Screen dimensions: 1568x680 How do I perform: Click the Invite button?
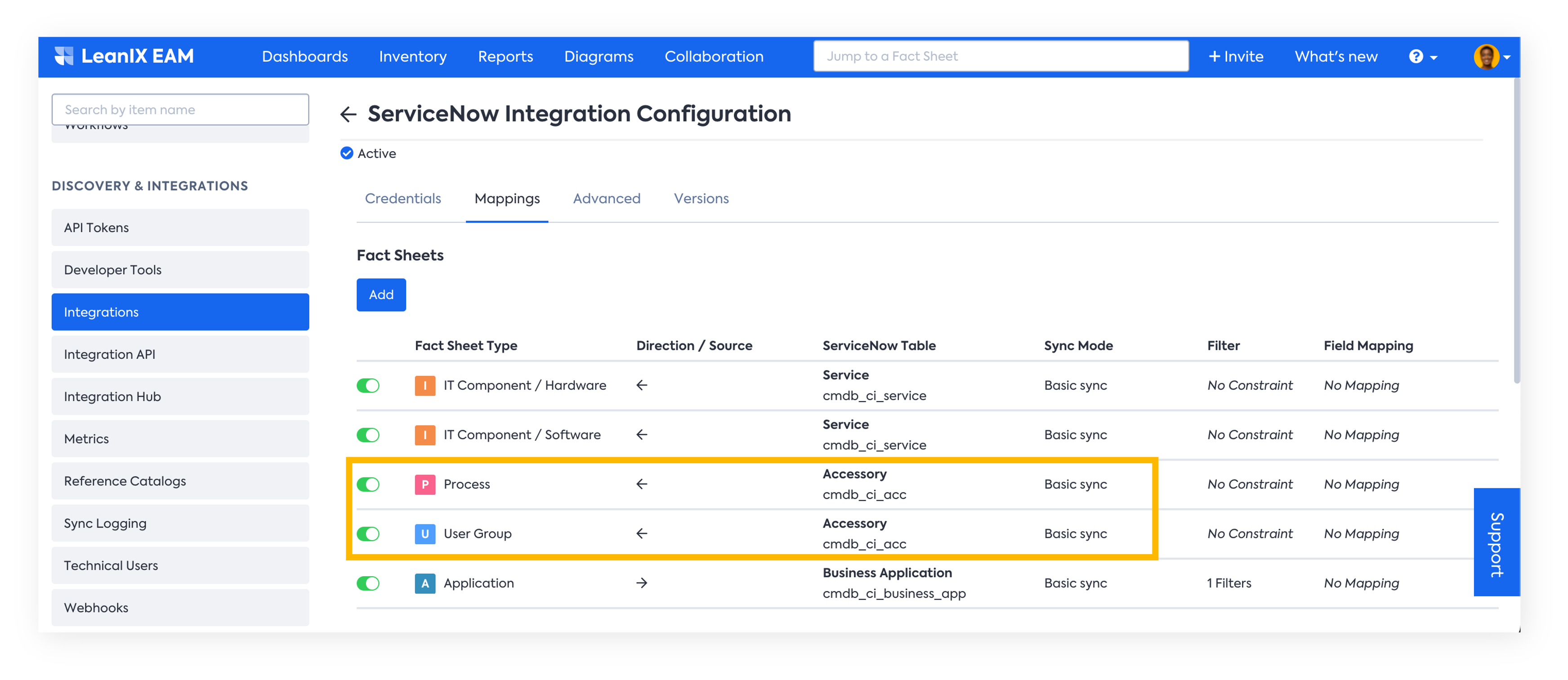[1236, 57]
